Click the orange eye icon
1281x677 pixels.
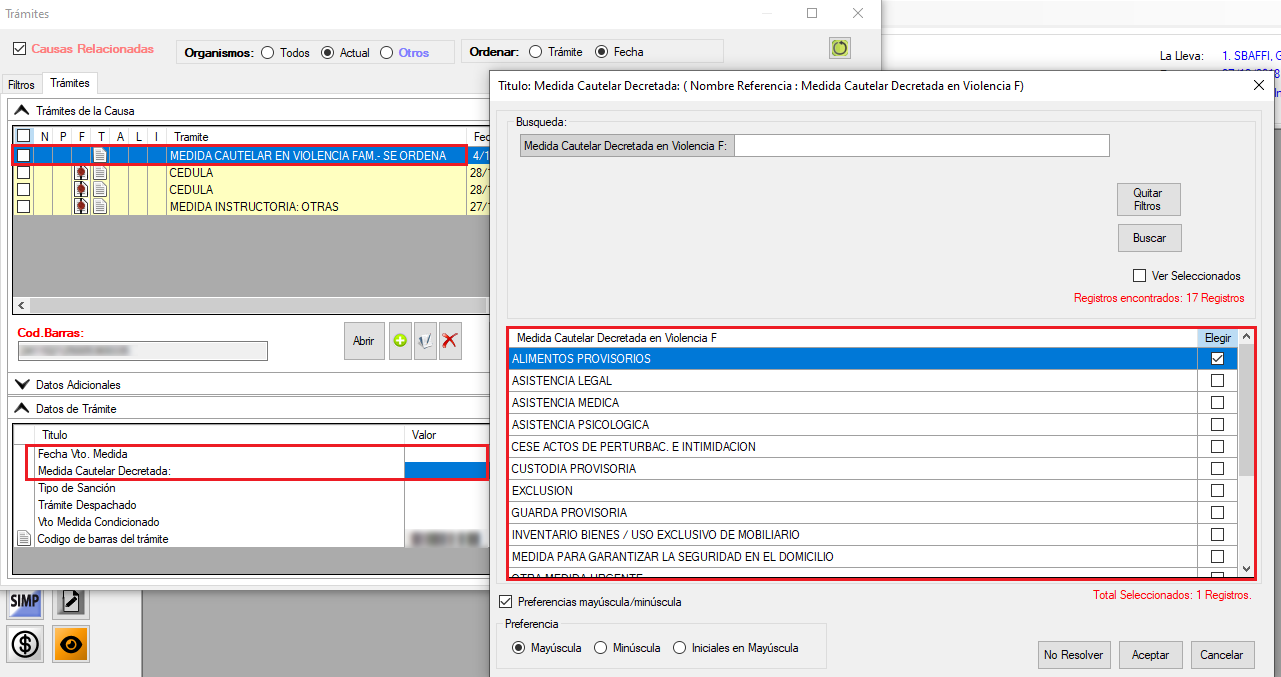[x=71, y=644]
